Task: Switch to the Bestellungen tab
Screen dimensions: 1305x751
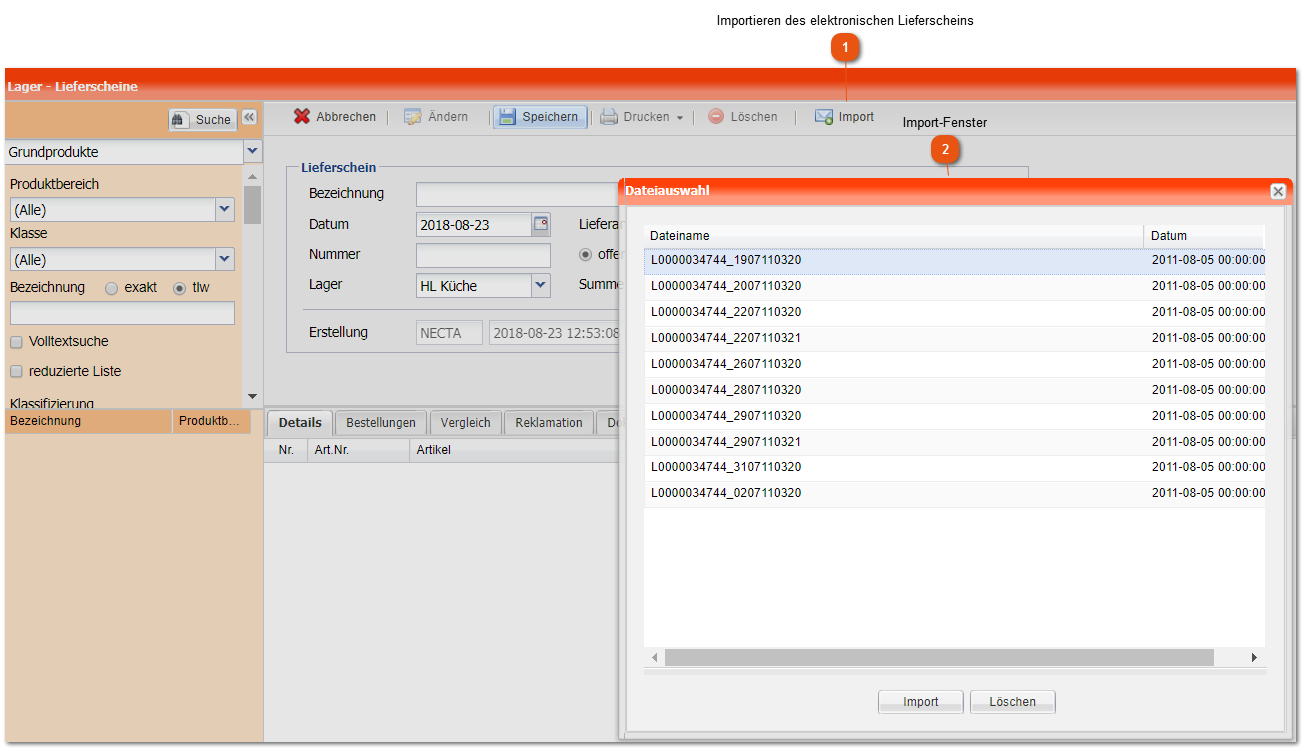Action: pyautogui.click(x=381, y=423)
